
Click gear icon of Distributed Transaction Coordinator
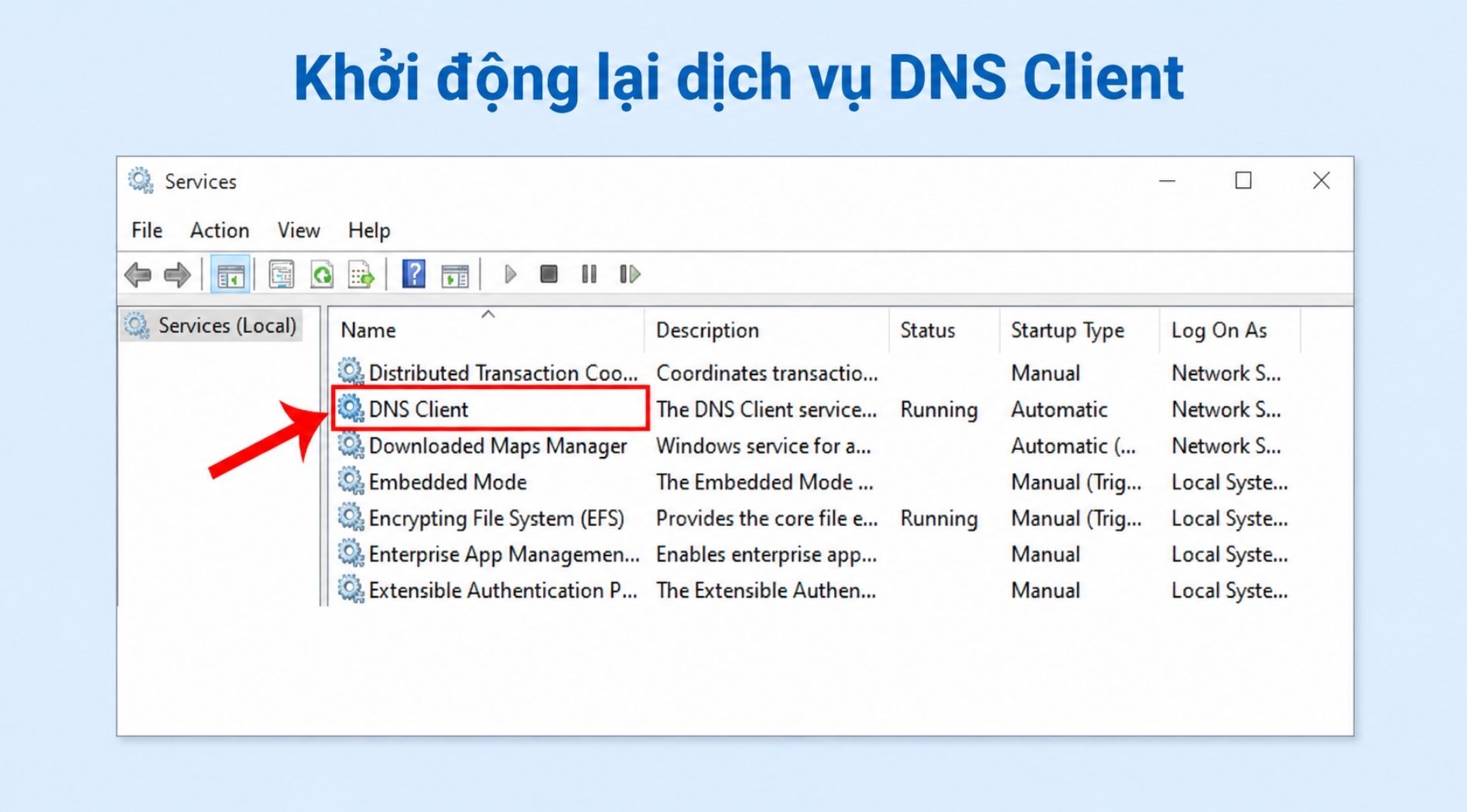tap(351, 371)
